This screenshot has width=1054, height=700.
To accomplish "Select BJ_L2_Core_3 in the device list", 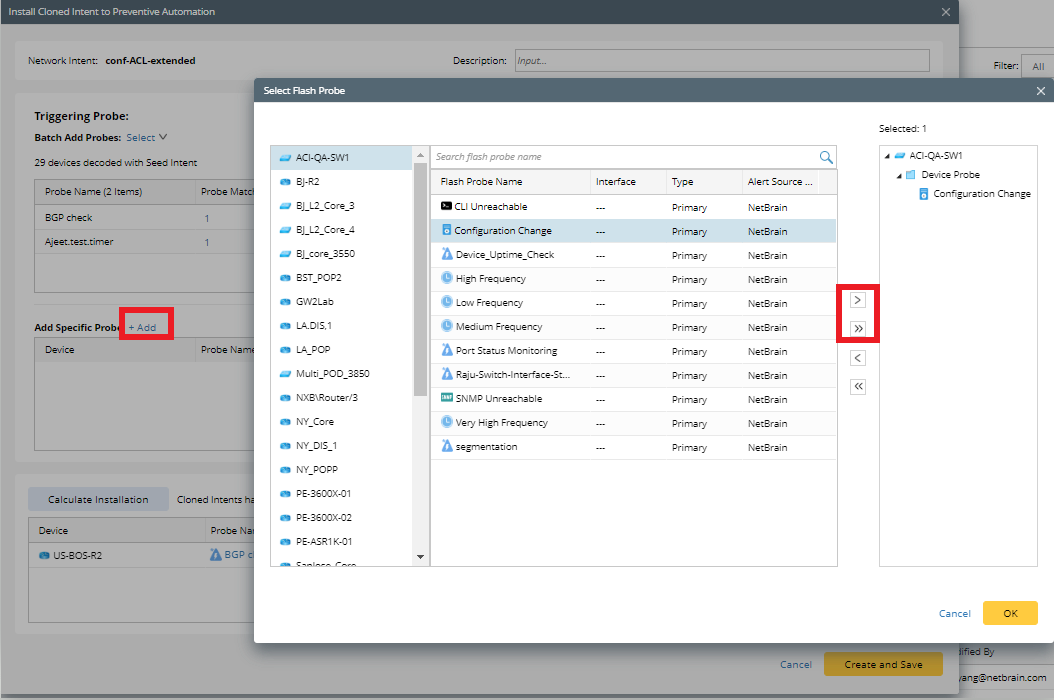I will 341,206.
